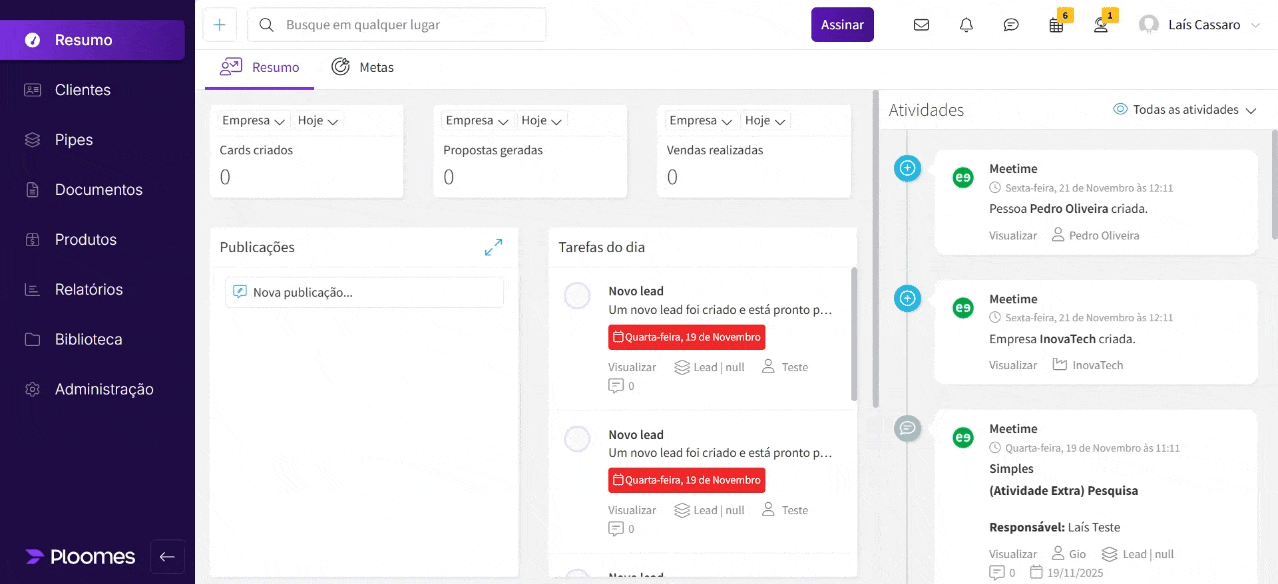Screen dimensions: 1278x584
Task: Click the purple Assinar button
Action: click(x=842, y=25)
